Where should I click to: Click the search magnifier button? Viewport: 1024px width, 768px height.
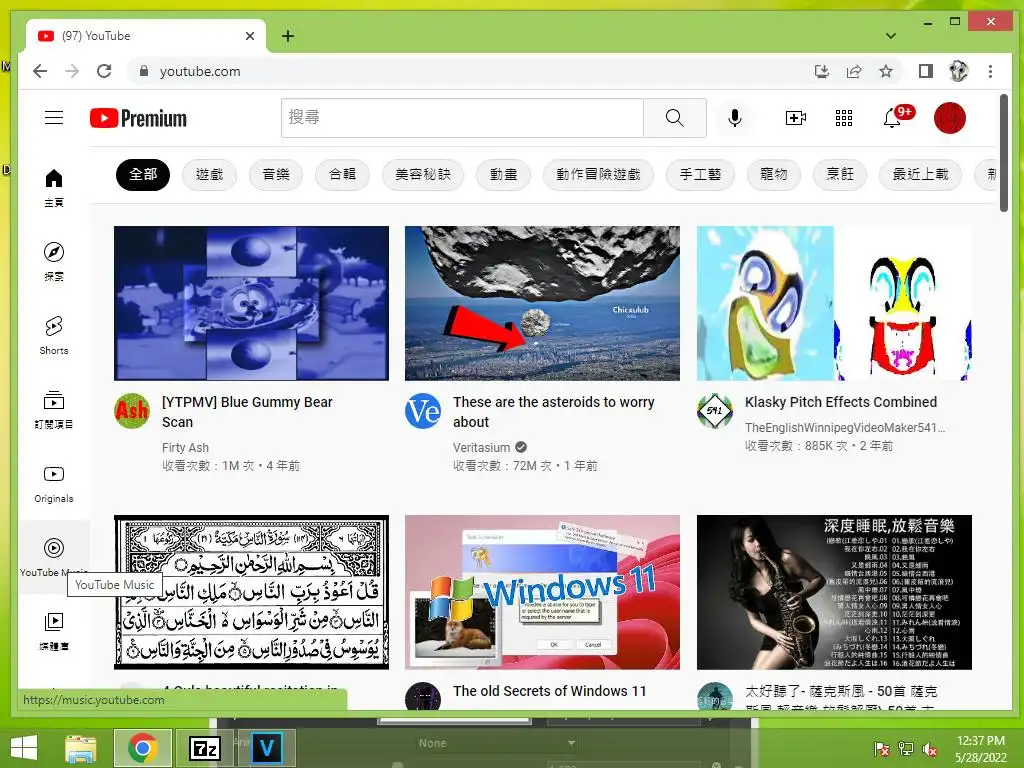(675, 118)
